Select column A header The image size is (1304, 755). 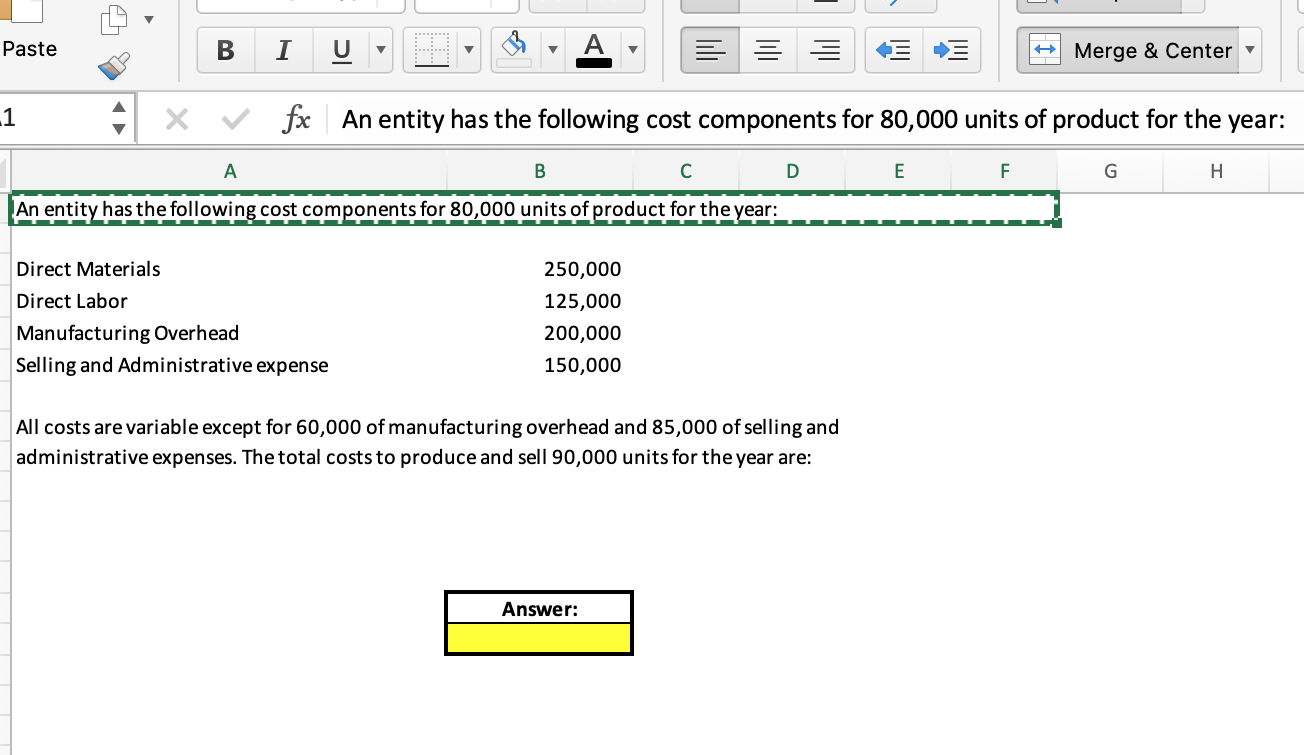[x=229, y=171]
